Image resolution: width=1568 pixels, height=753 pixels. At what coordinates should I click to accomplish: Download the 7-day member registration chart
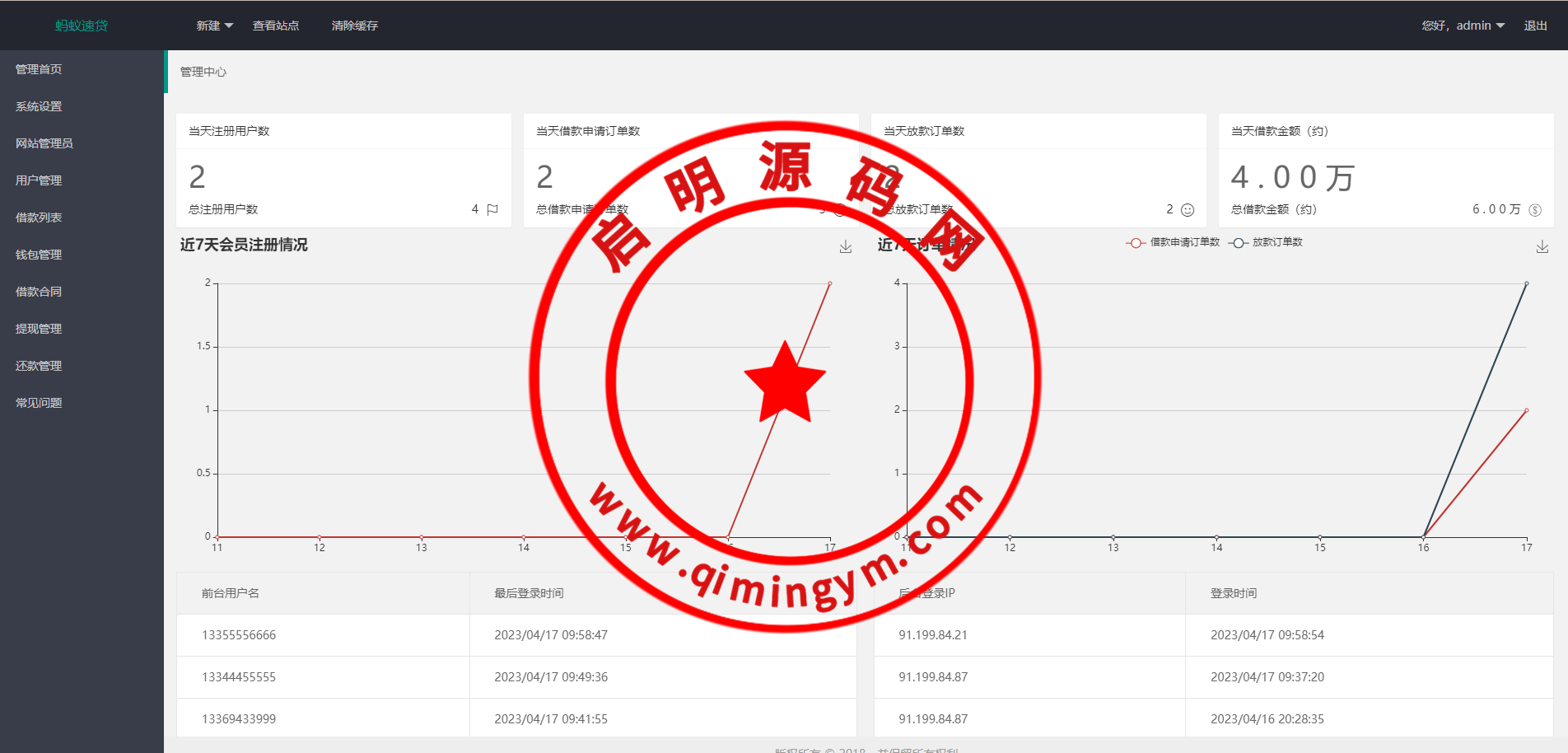846,246
